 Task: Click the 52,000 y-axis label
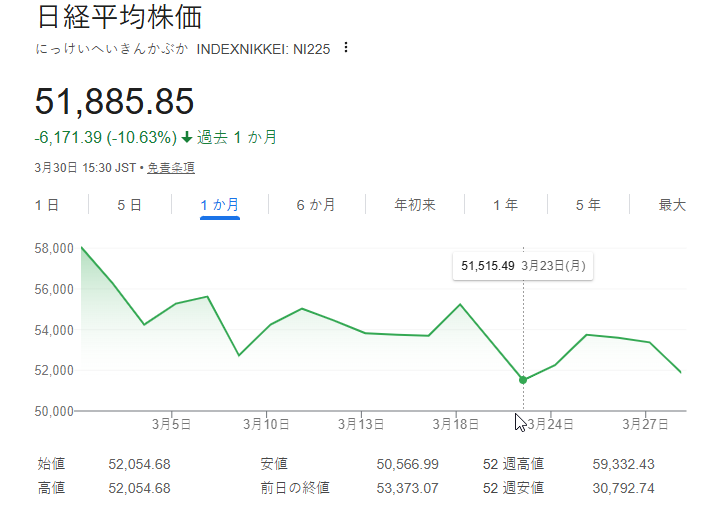[54, 370]
